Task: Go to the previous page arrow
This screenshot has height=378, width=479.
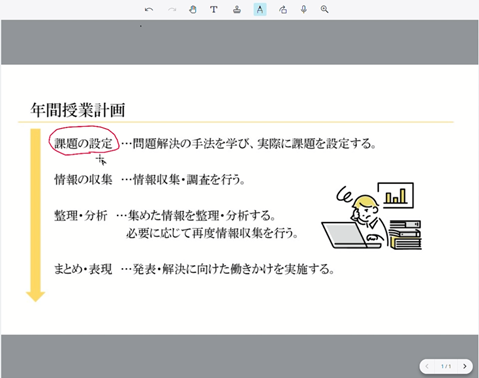Action: (x=427, y=366)
